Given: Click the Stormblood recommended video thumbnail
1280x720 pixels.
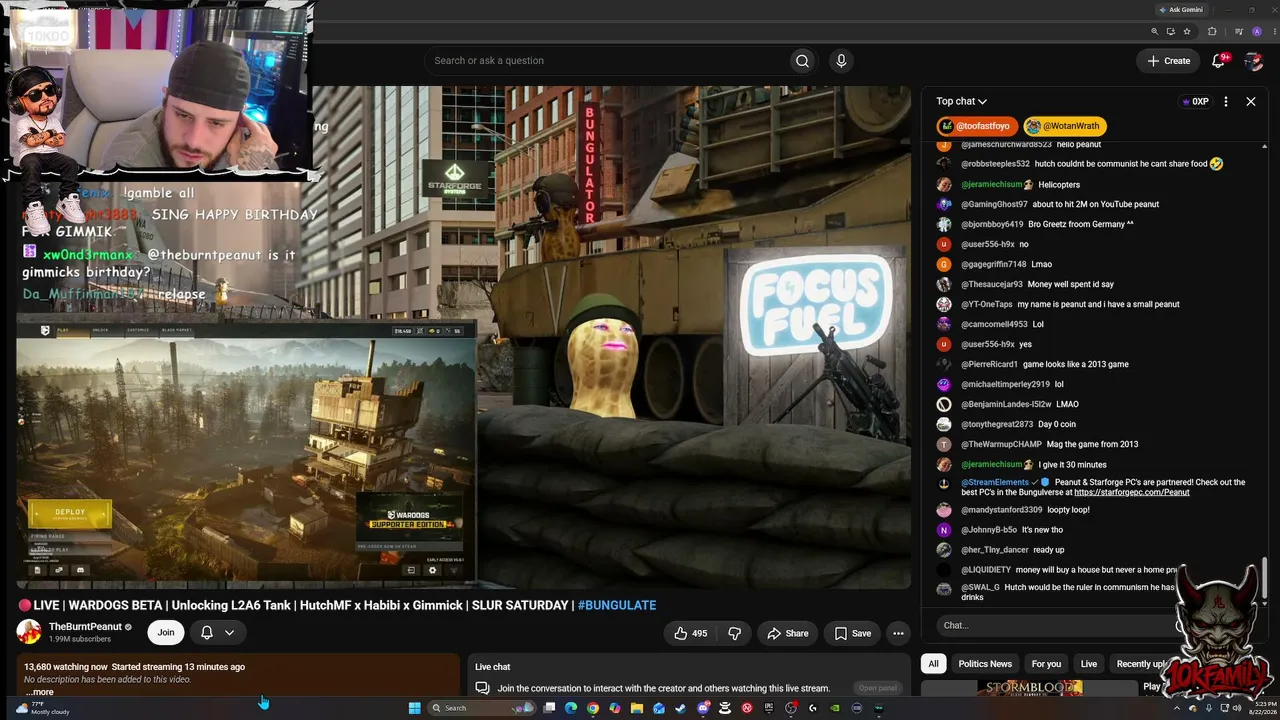Looking at the screenshot, I should (1030, 688).
